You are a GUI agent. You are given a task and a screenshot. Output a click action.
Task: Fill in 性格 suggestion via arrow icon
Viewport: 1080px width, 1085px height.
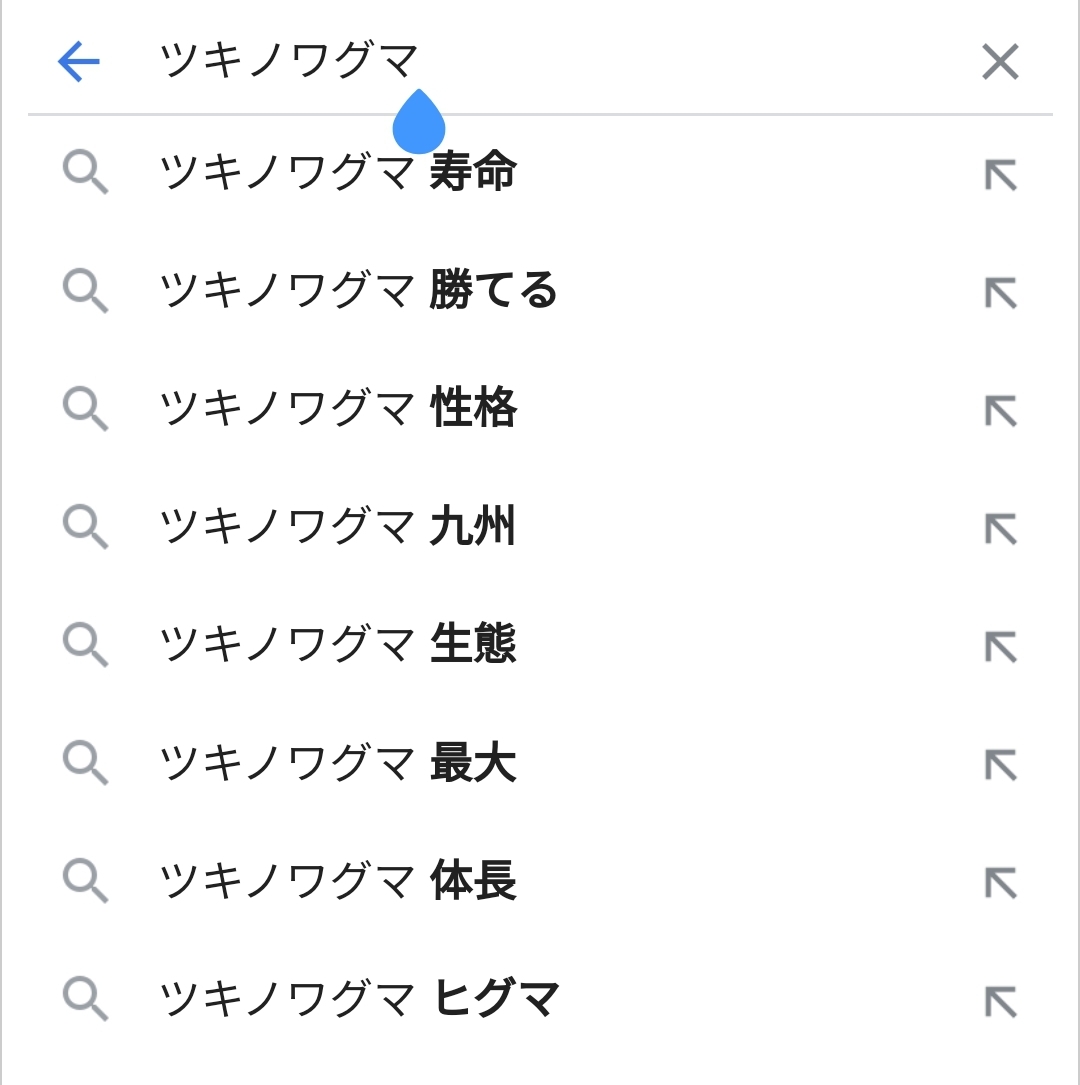[1001, 411]
